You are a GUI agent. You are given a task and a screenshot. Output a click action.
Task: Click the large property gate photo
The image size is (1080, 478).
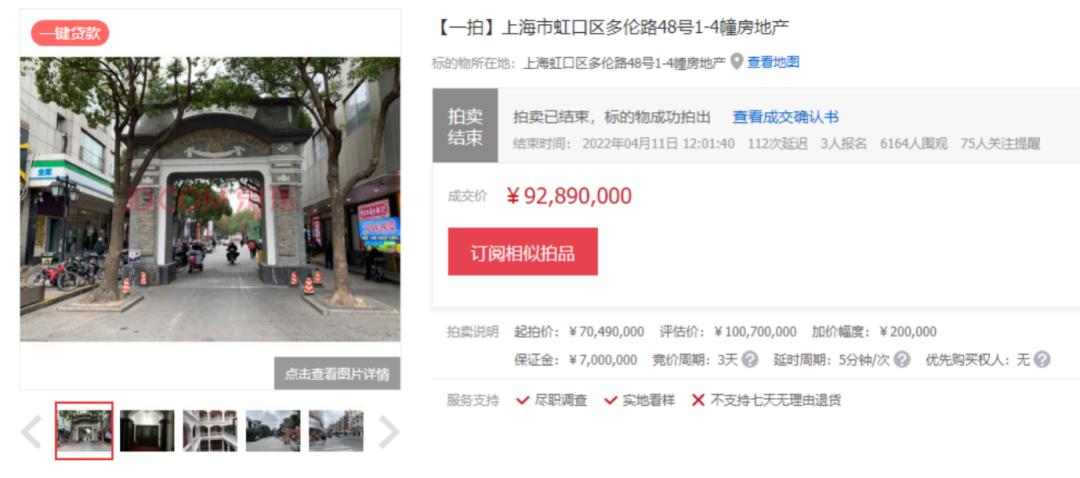210,199
